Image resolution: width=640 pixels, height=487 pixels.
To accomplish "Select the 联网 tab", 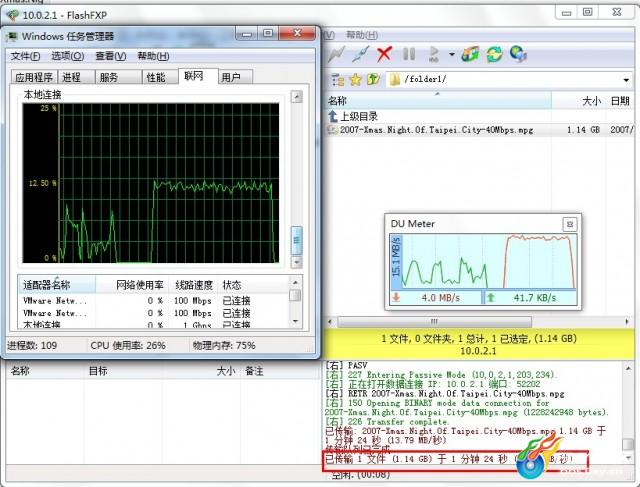I will point(198,76).
